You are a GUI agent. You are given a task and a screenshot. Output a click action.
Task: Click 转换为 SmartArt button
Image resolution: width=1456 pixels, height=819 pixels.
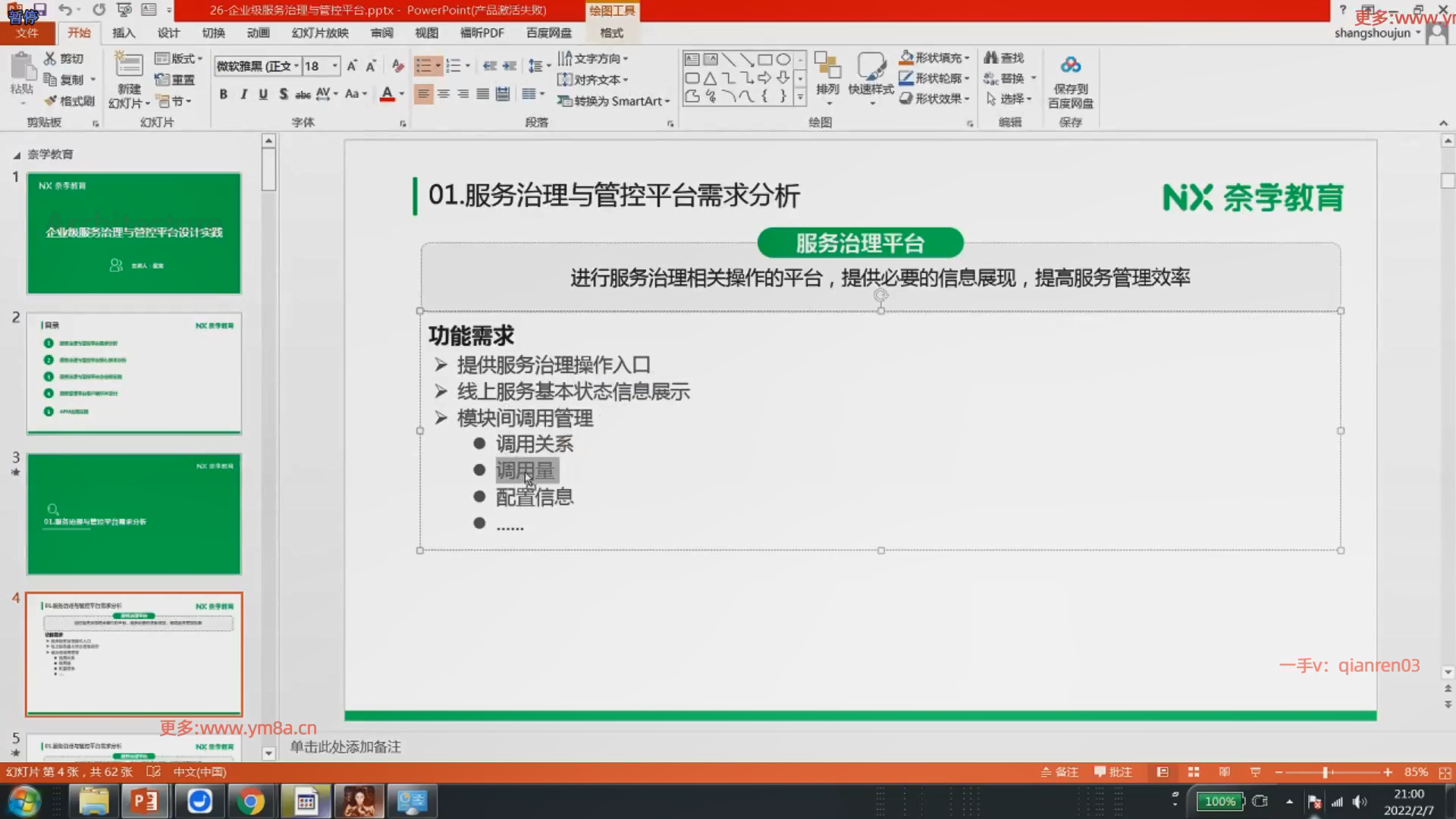pyautogui.click(x=614, y=101)
